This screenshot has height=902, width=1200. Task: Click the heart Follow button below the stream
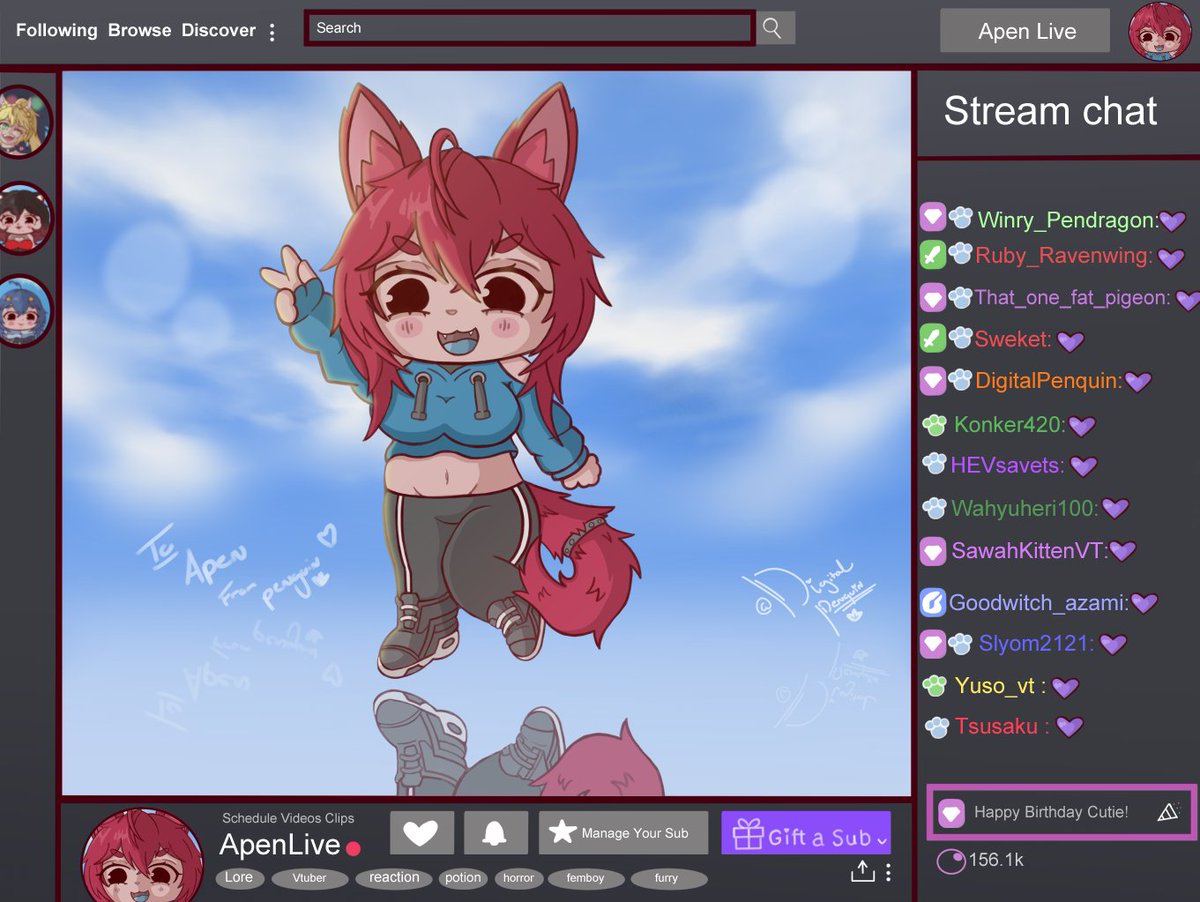421,833
